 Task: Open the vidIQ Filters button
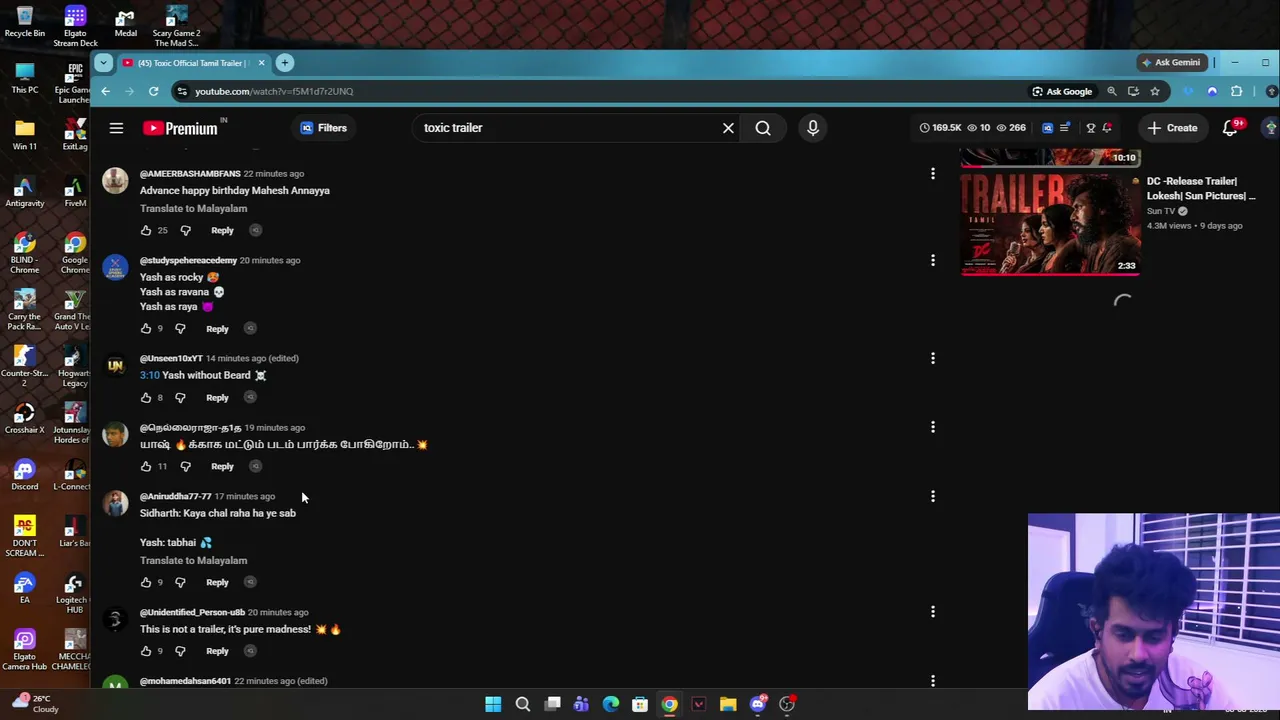[x=323, y=128]
